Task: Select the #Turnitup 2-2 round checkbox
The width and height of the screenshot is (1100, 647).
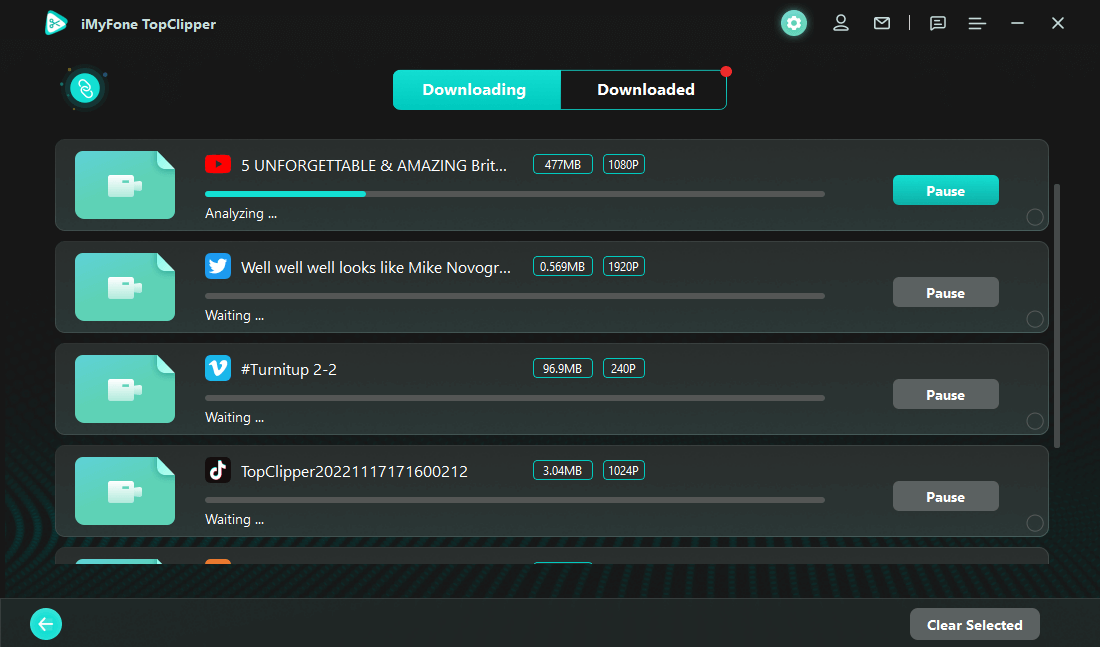Action: click(x=1035, y=421)
